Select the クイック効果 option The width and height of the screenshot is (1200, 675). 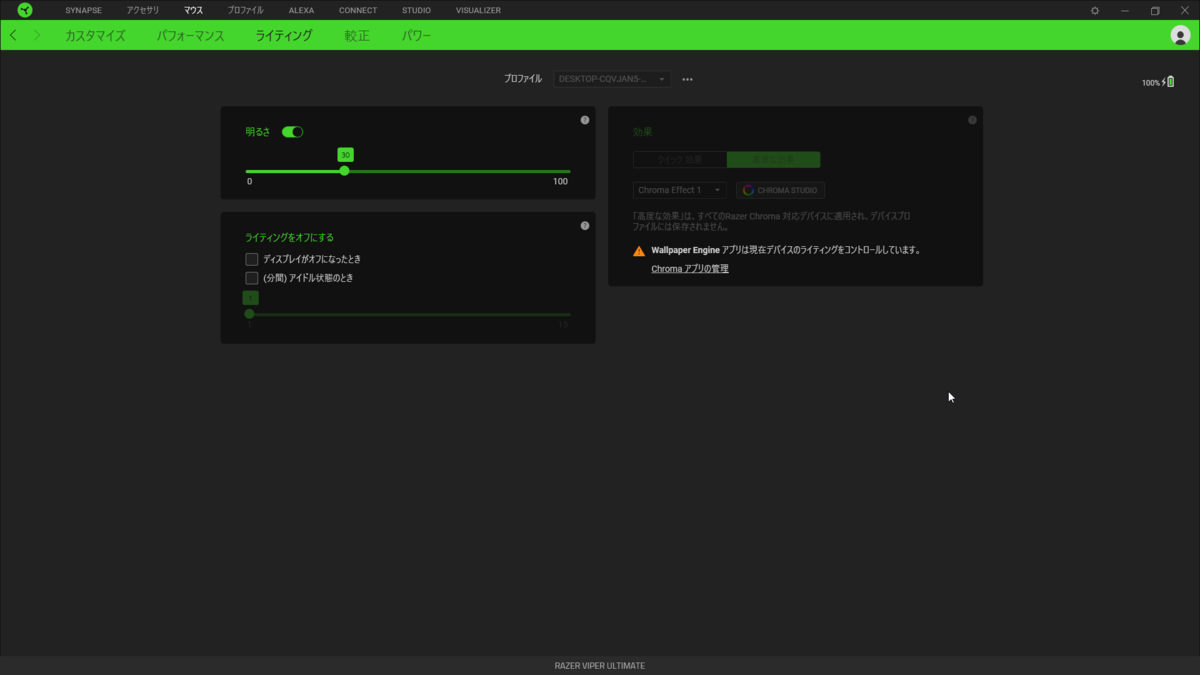tap(680, 159)
